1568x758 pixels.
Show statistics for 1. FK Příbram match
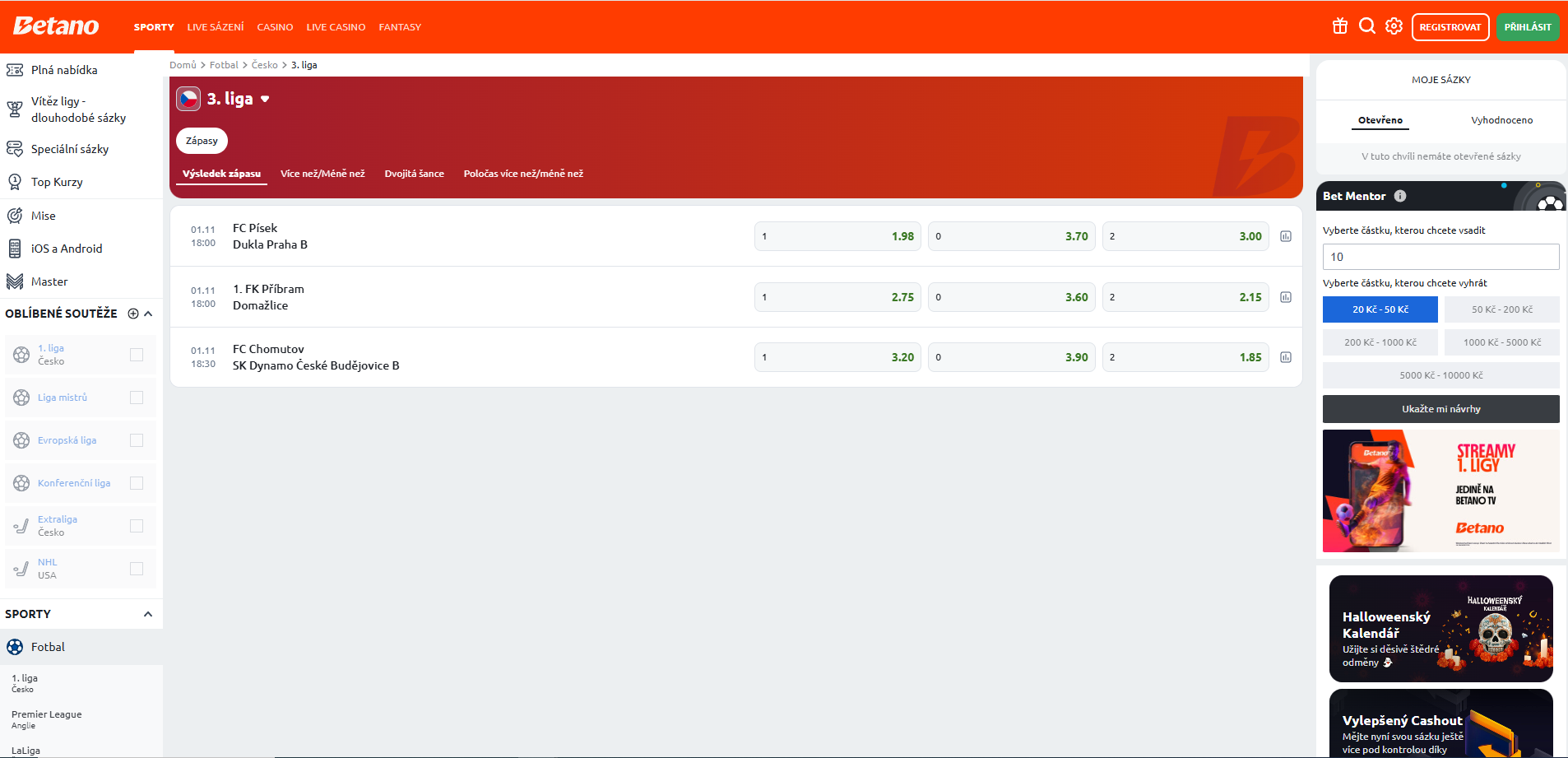click(1286, 297)
